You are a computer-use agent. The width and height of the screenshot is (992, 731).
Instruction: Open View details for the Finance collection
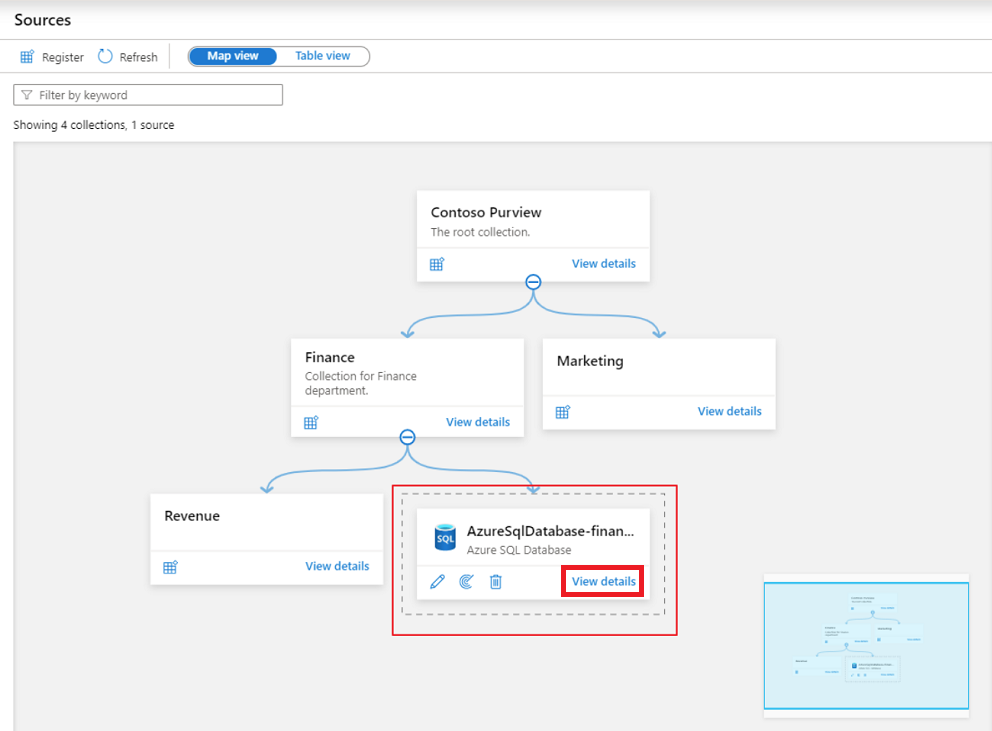[x=478, y=422]
